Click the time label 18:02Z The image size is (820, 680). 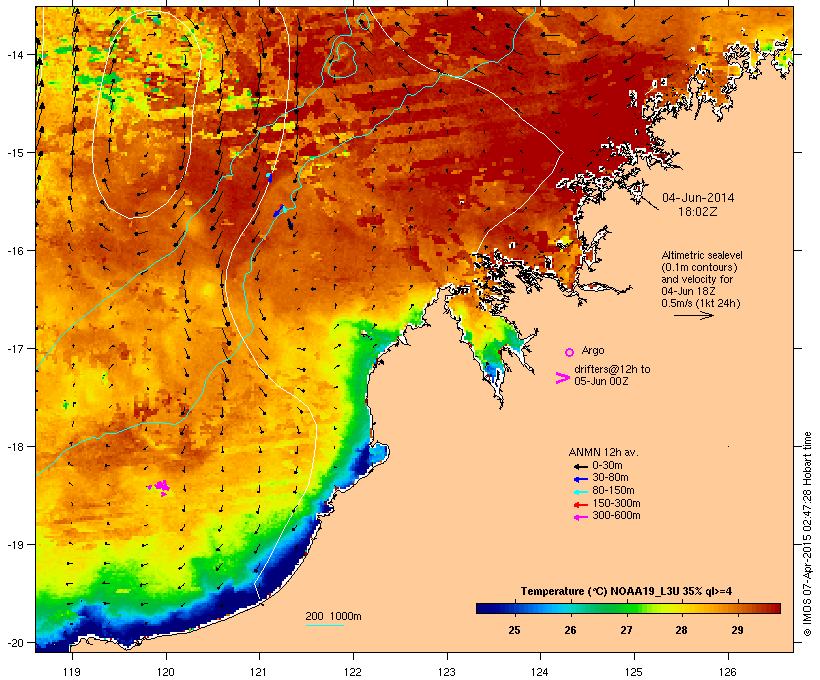click(698, 212)
